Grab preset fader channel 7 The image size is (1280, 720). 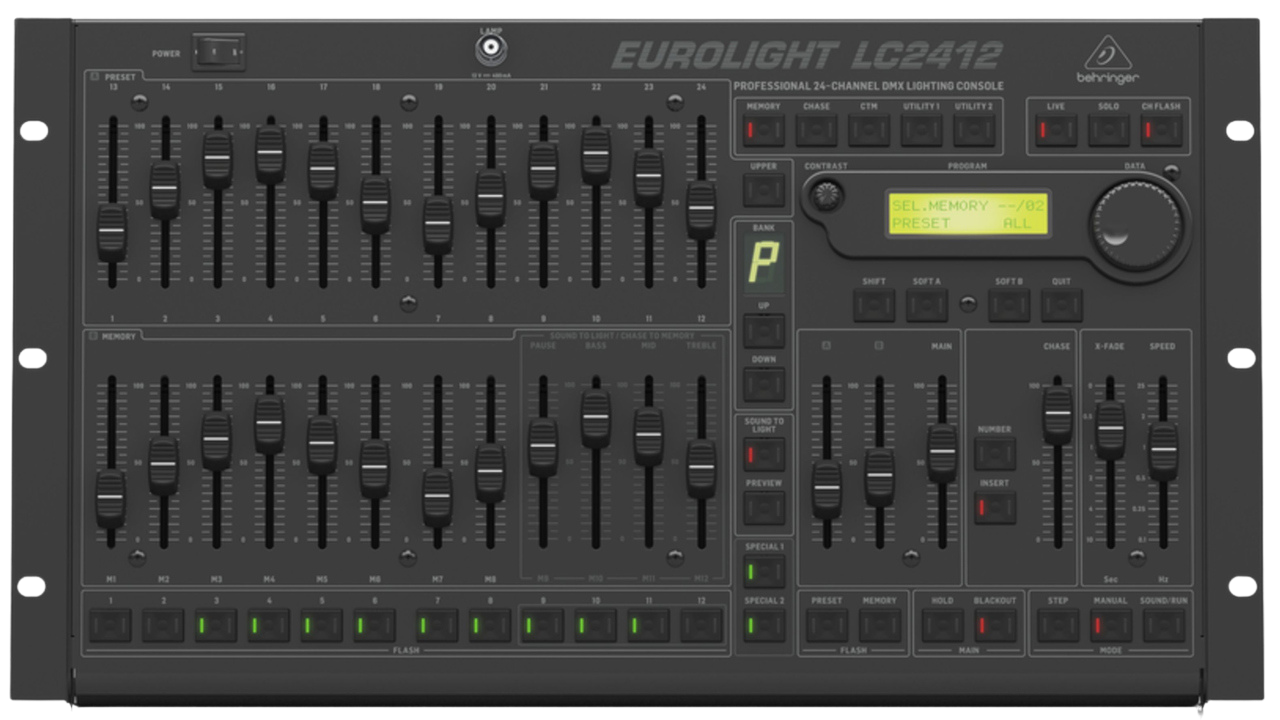click(437, 225)
